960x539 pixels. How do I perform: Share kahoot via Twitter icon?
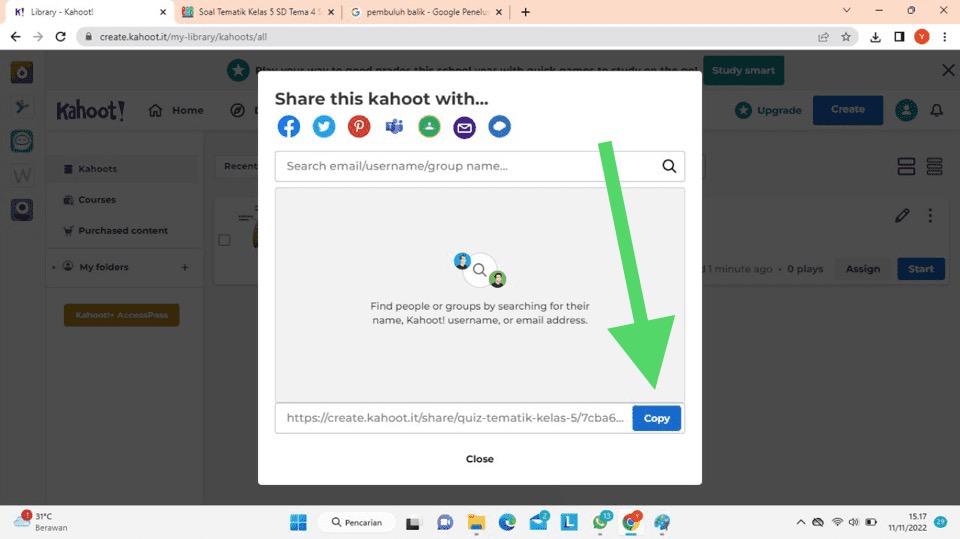click(x=324, y=127)
